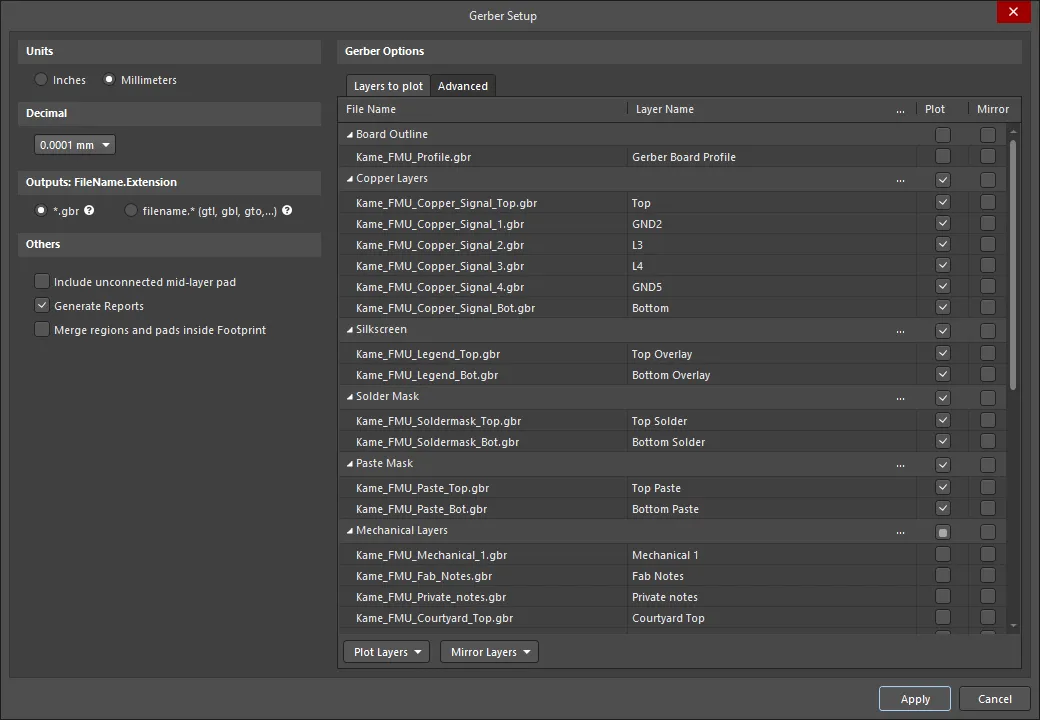Click the Apply button
Screen dimensions: 1040x720
tap(915, 699)
